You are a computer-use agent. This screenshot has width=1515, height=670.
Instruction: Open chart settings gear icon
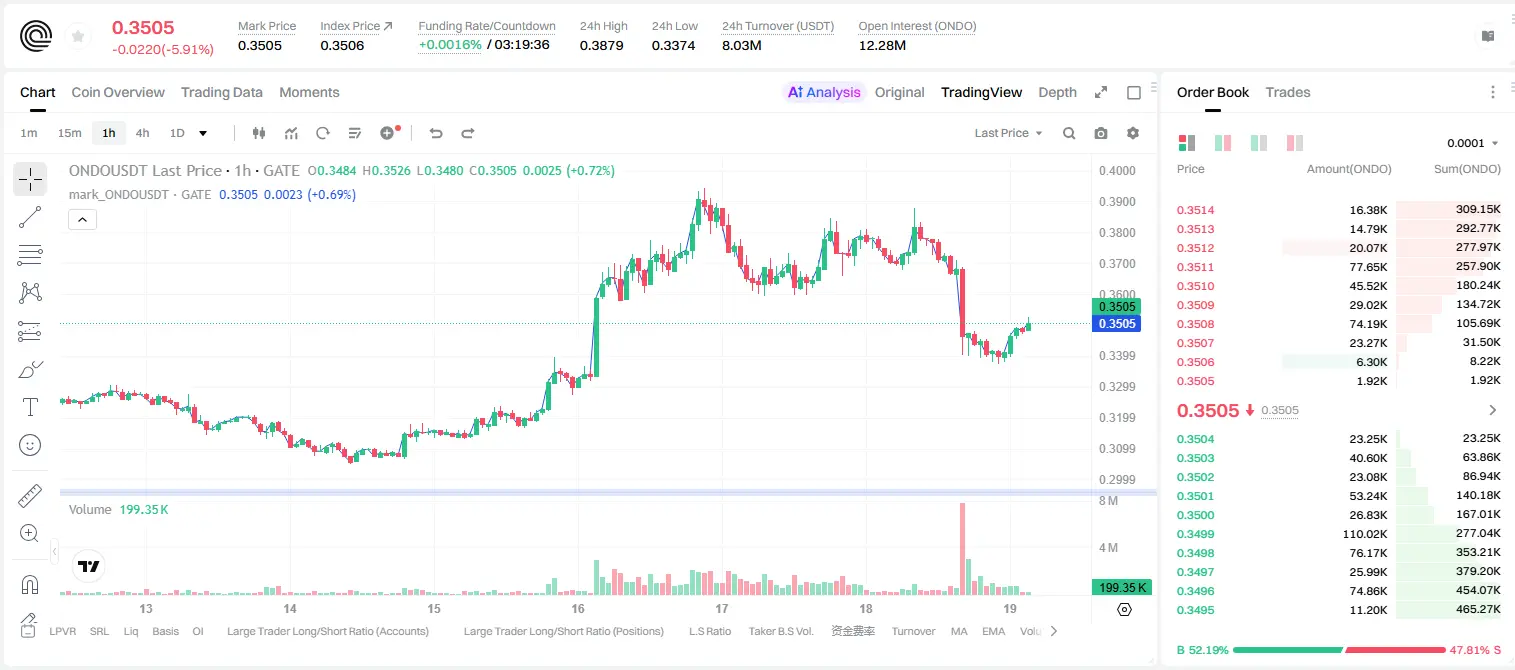[1133, 133]
